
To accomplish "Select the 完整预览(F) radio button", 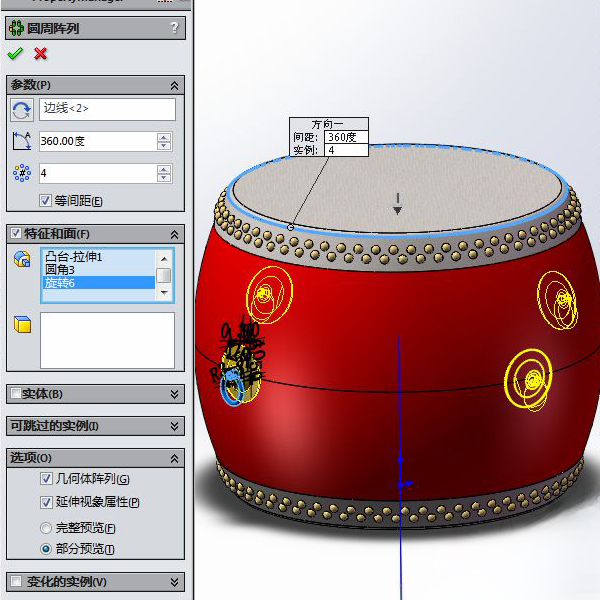I will (46, 528).
